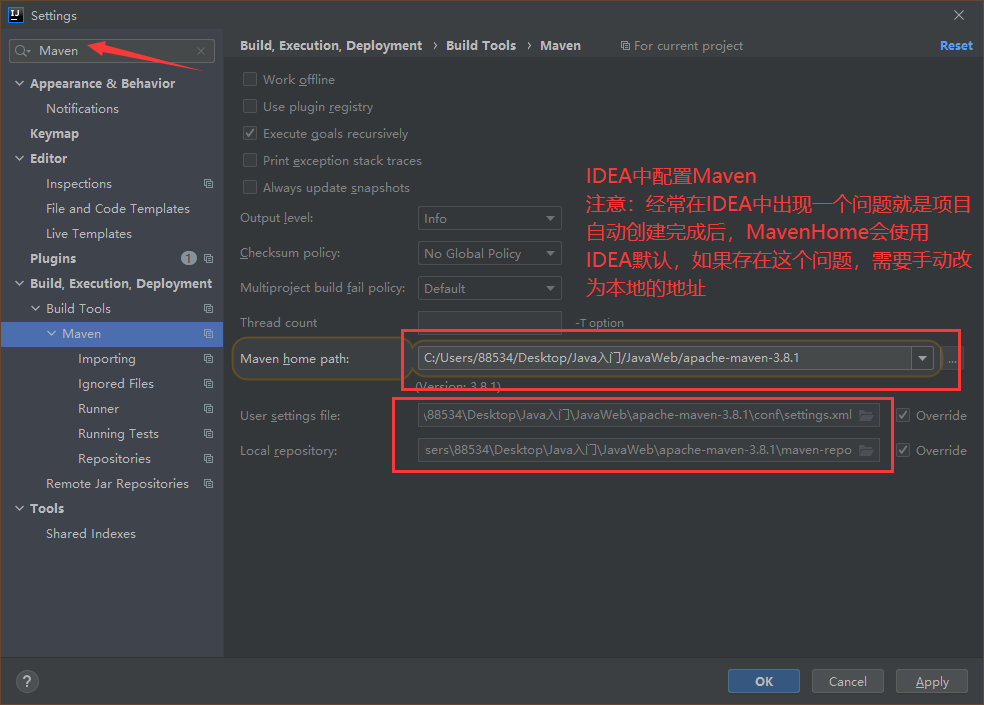Click the search magnifier icon
This screenshot has width=984, height=705.
22,51
